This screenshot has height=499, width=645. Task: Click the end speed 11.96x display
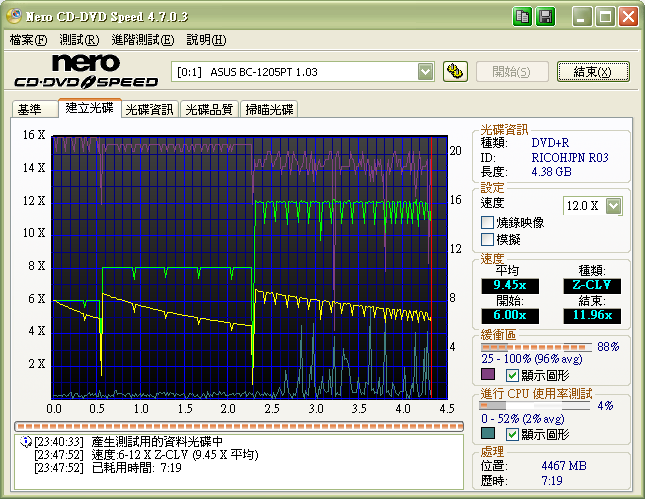coord(592,316)
